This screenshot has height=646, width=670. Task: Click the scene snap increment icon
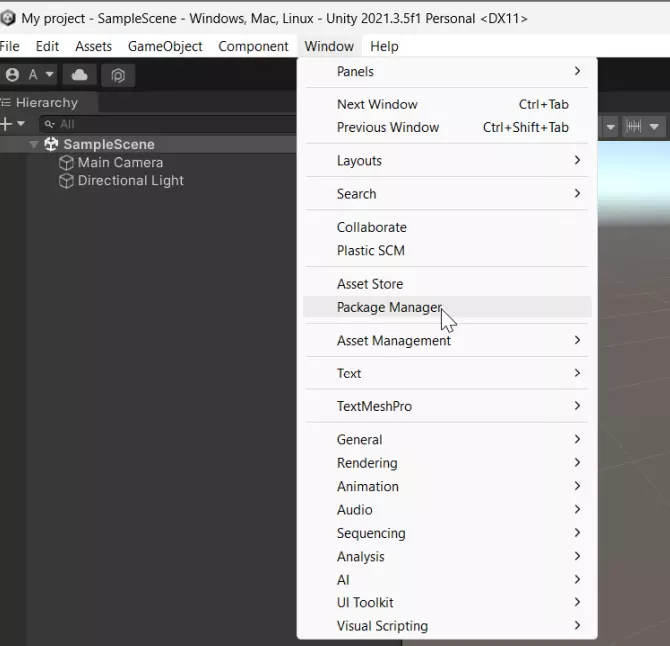pos(633,126)
